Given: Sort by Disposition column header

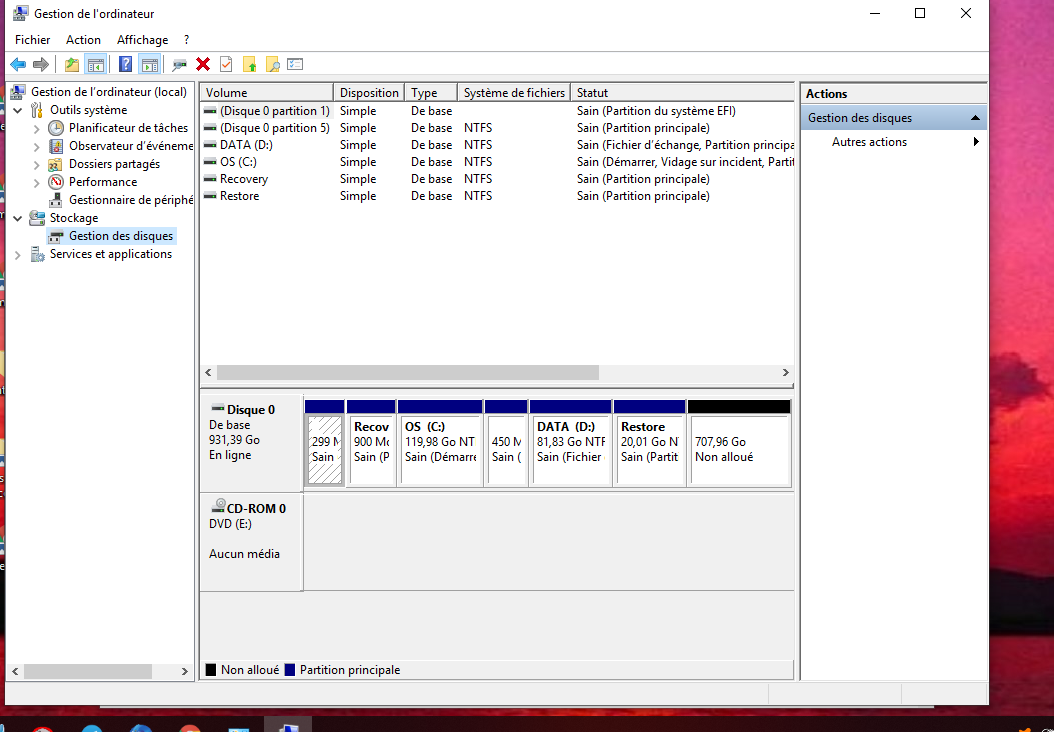Looking at the screenshot, I should point(369,93).
